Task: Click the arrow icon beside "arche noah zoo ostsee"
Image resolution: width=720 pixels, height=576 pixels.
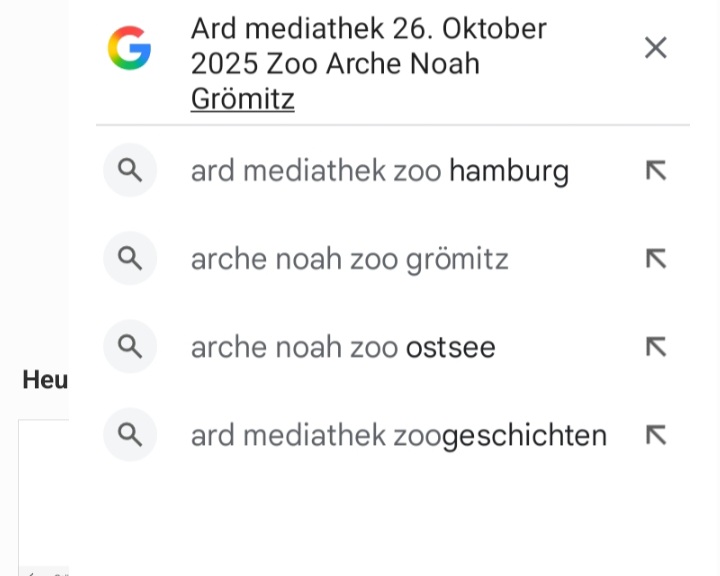Action: pyautogui.click(x=655, y=347)
